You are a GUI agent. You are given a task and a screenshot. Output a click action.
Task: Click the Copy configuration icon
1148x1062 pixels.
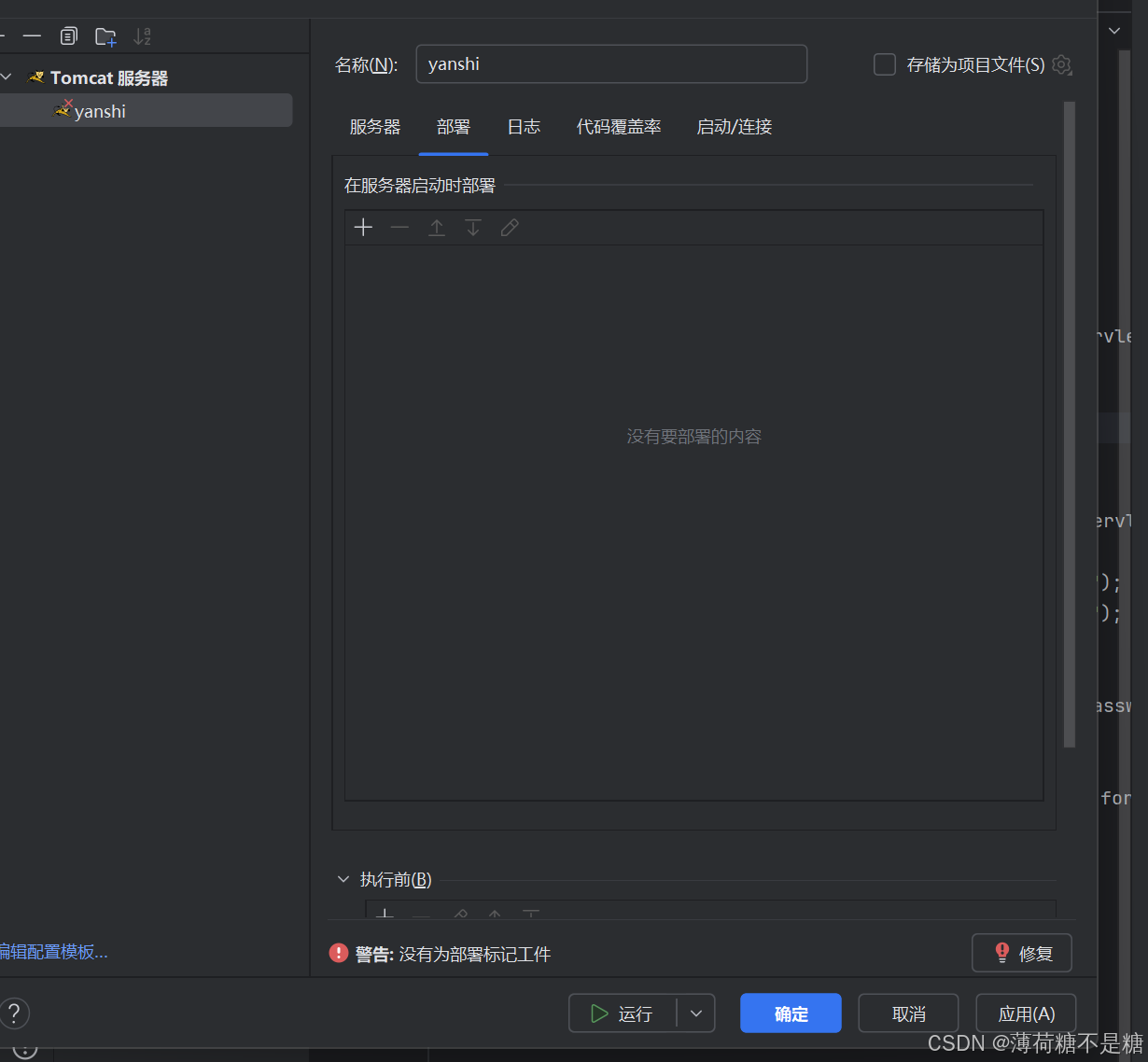point(68,35)
